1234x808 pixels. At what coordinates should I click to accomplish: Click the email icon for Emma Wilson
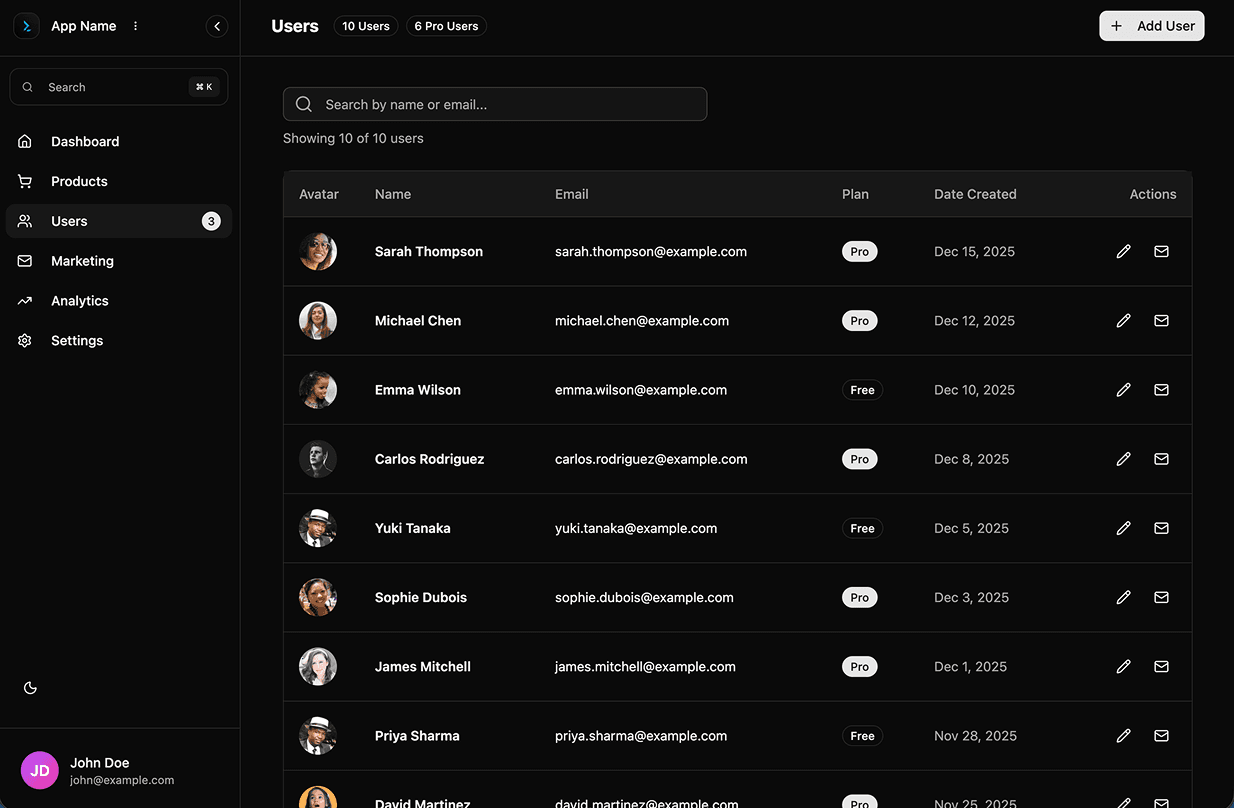click(1161, 389)
